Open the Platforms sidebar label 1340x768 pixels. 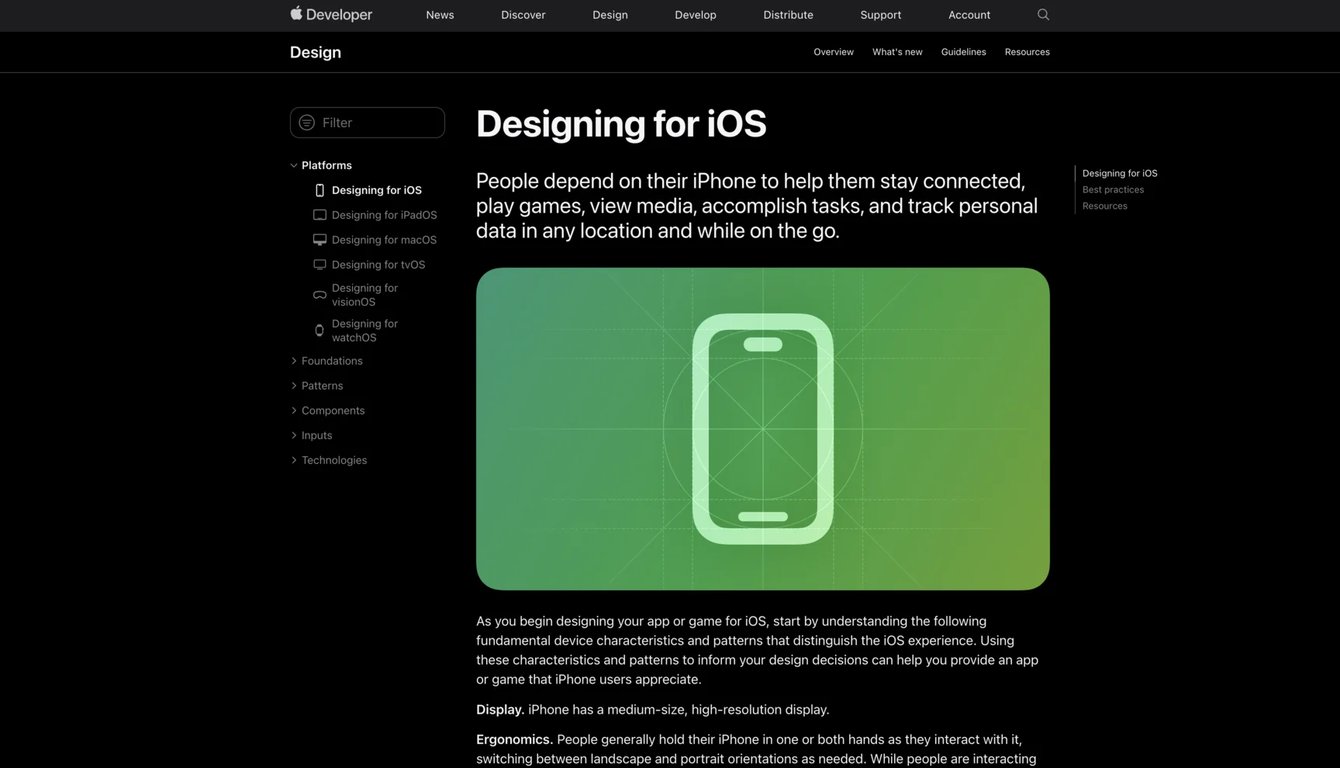327,165
